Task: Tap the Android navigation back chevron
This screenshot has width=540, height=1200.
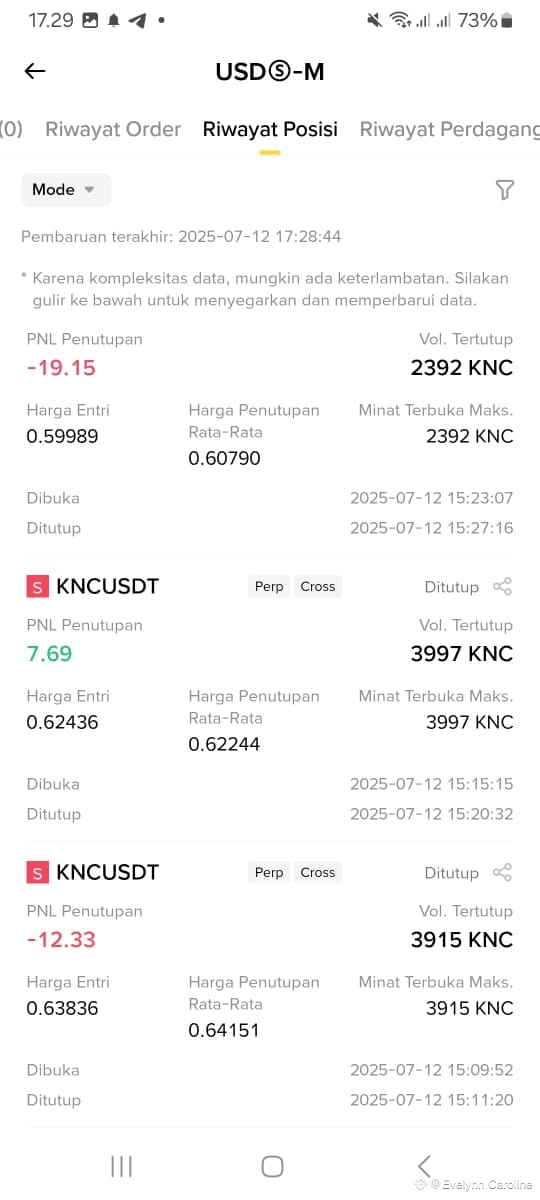Action: 424,1166
